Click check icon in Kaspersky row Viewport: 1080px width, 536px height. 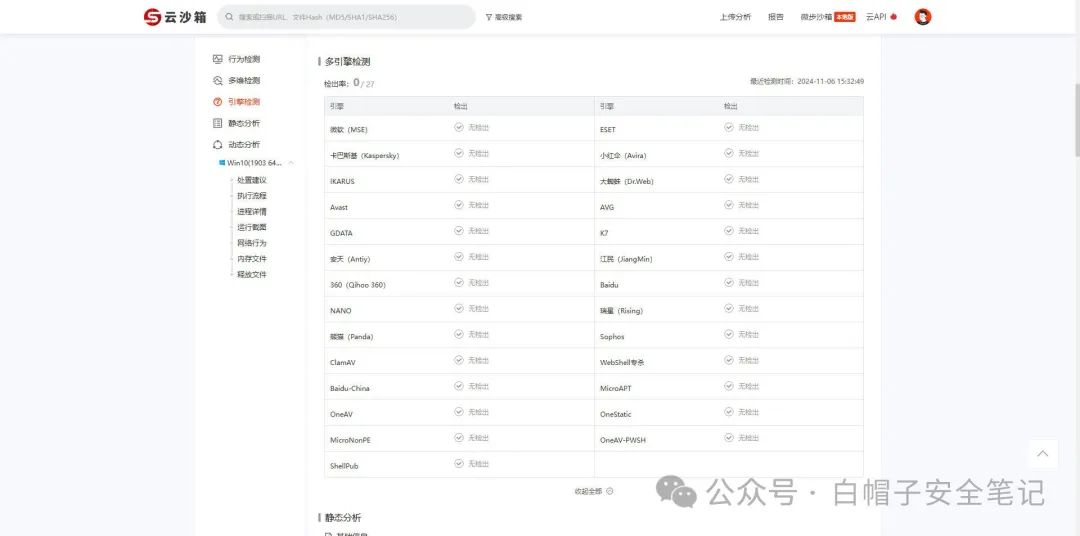tap(459, 153)
